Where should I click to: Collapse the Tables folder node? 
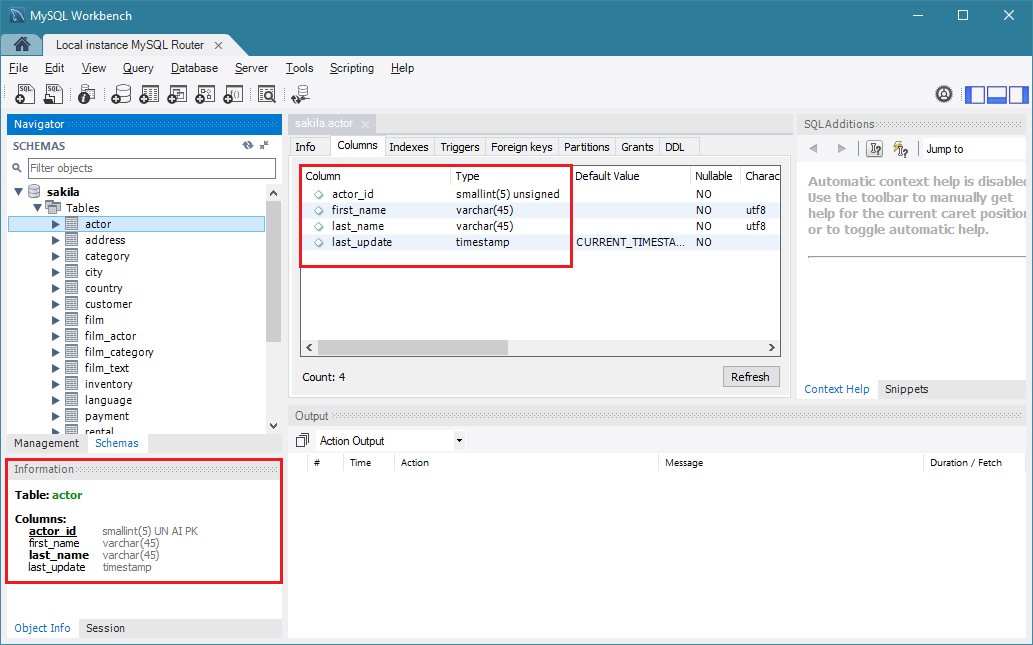[38, 208]
